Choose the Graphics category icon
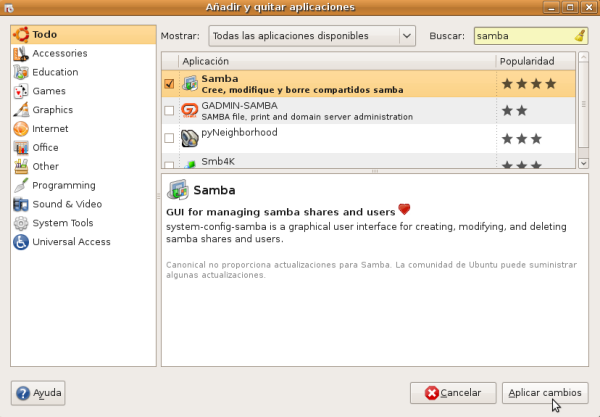Image resolution: width=600 pixels, height=417 pixels. [20, 110]
